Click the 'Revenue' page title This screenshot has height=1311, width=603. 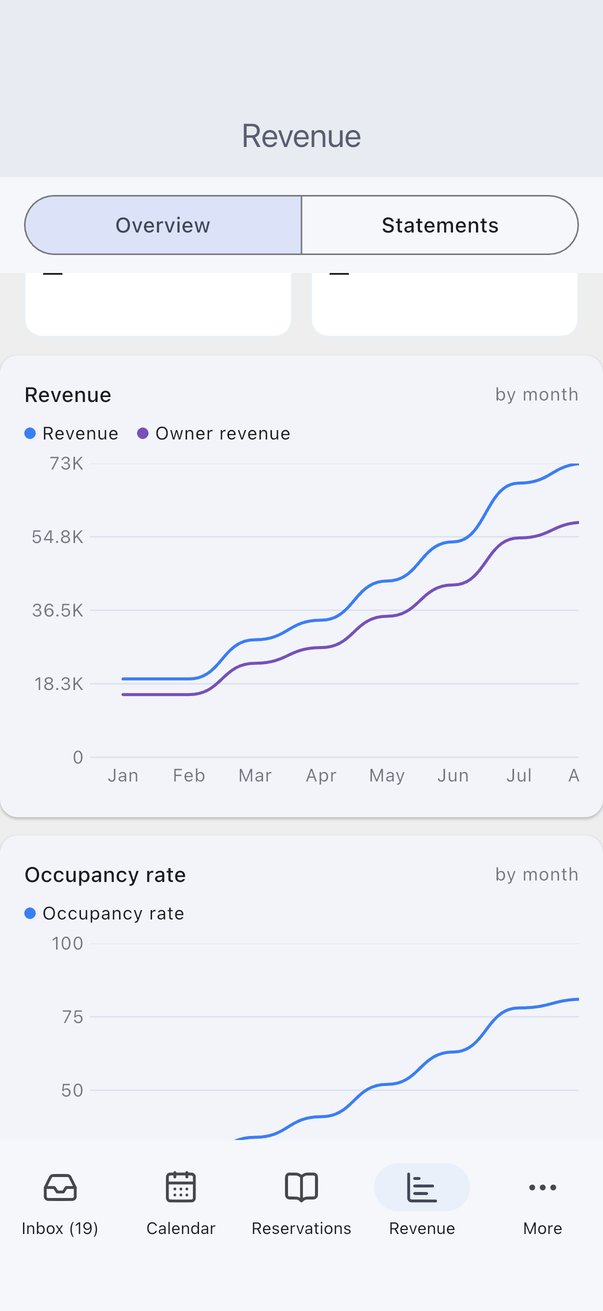pyautogui.click(x=301, y=136)
